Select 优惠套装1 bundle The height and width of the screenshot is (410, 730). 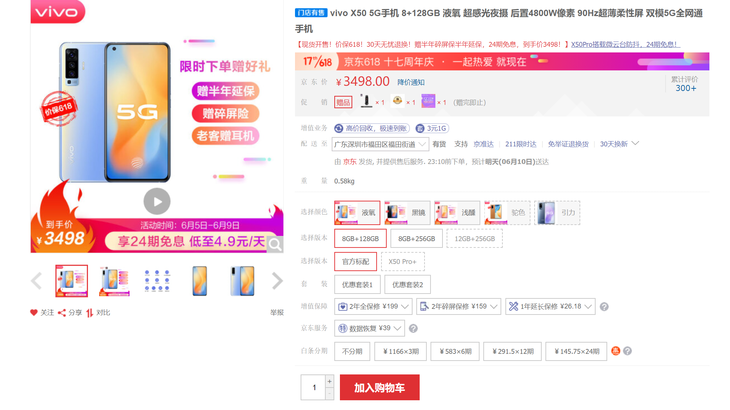coord(357,284)
